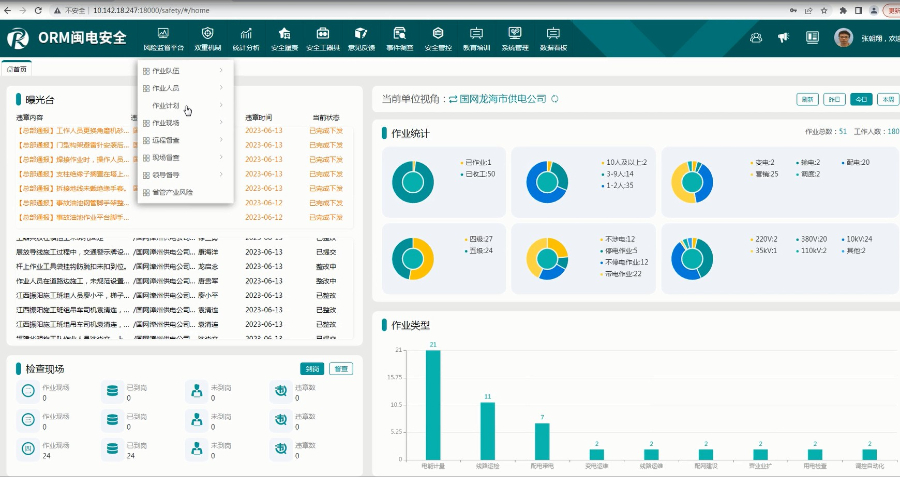Screen dimensions: 900x477
Task: Open the users group icon in header
Action: [x=755, y=38]
